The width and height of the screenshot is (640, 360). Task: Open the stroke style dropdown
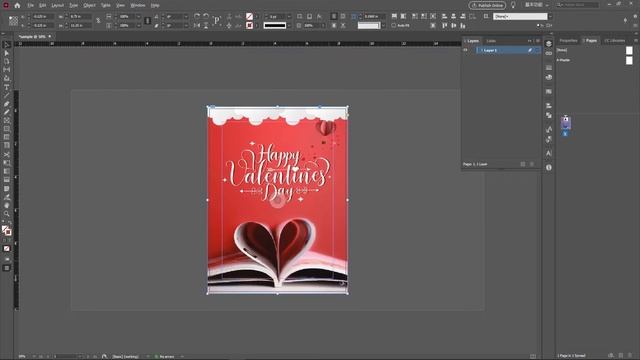coord(289,25)
